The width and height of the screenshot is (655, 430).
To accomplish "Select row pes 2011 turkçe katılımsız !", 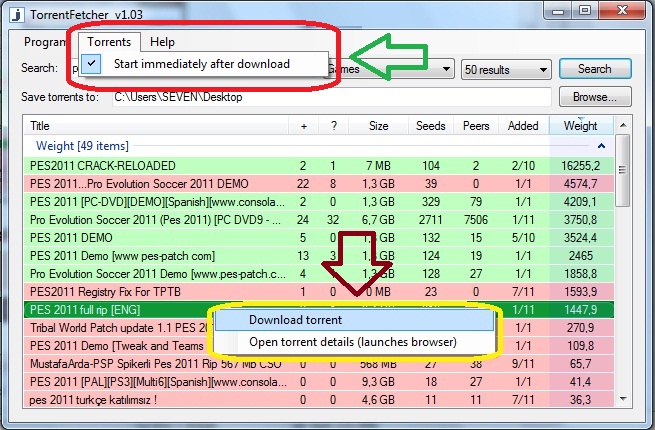I will click(x=319, y=400).
